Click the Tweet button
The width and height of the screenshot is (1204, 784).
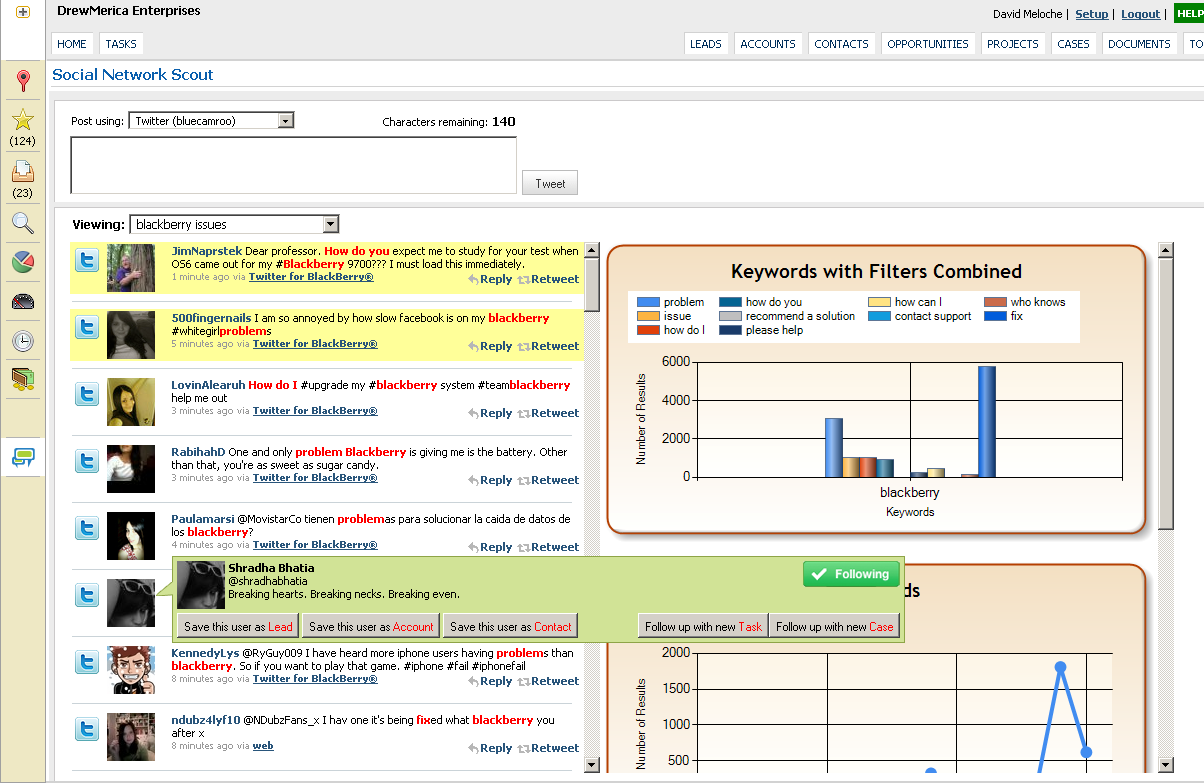(x=550, y=183)
